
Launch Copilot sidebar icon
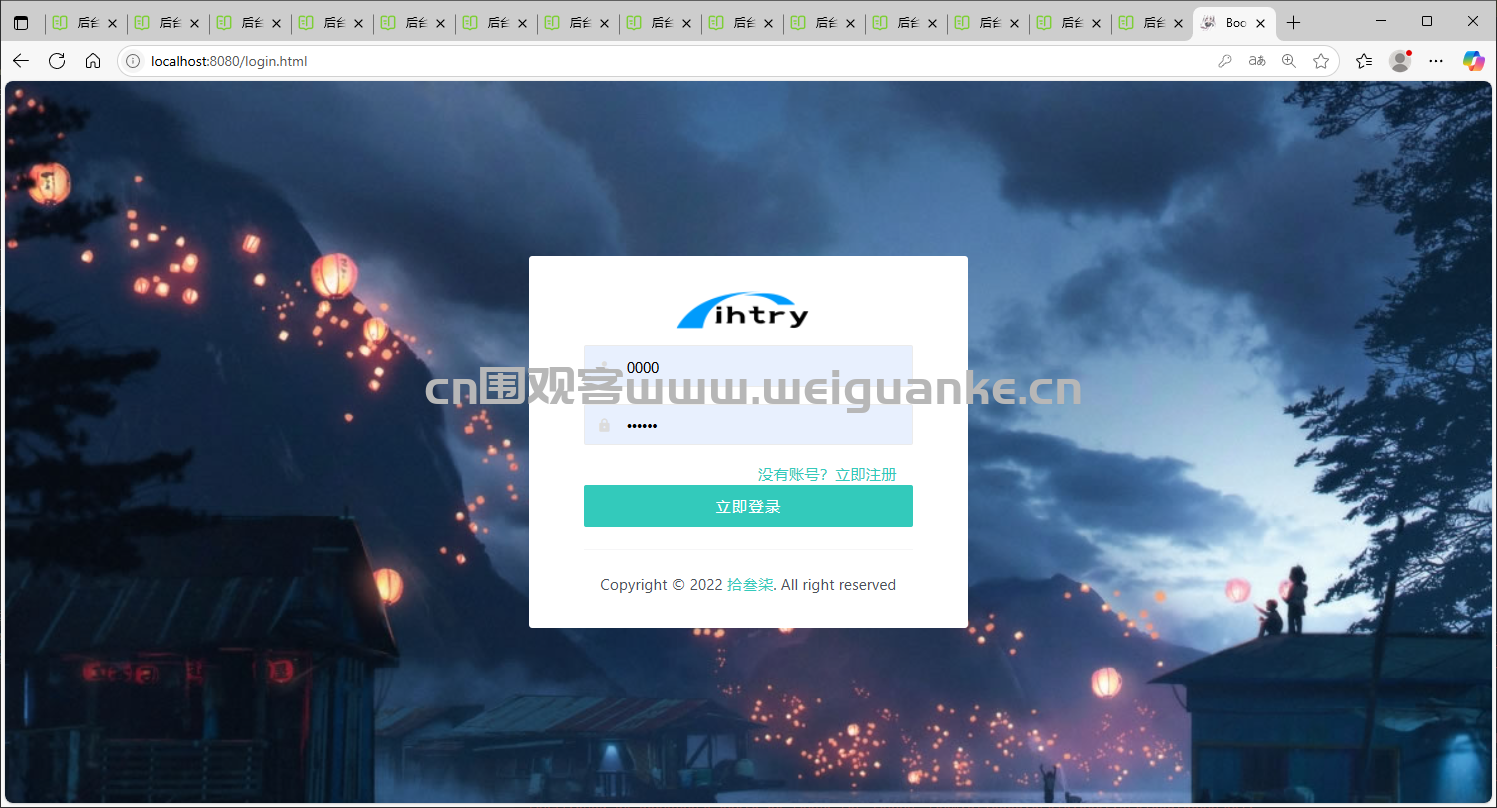(x=1473, y=61)
